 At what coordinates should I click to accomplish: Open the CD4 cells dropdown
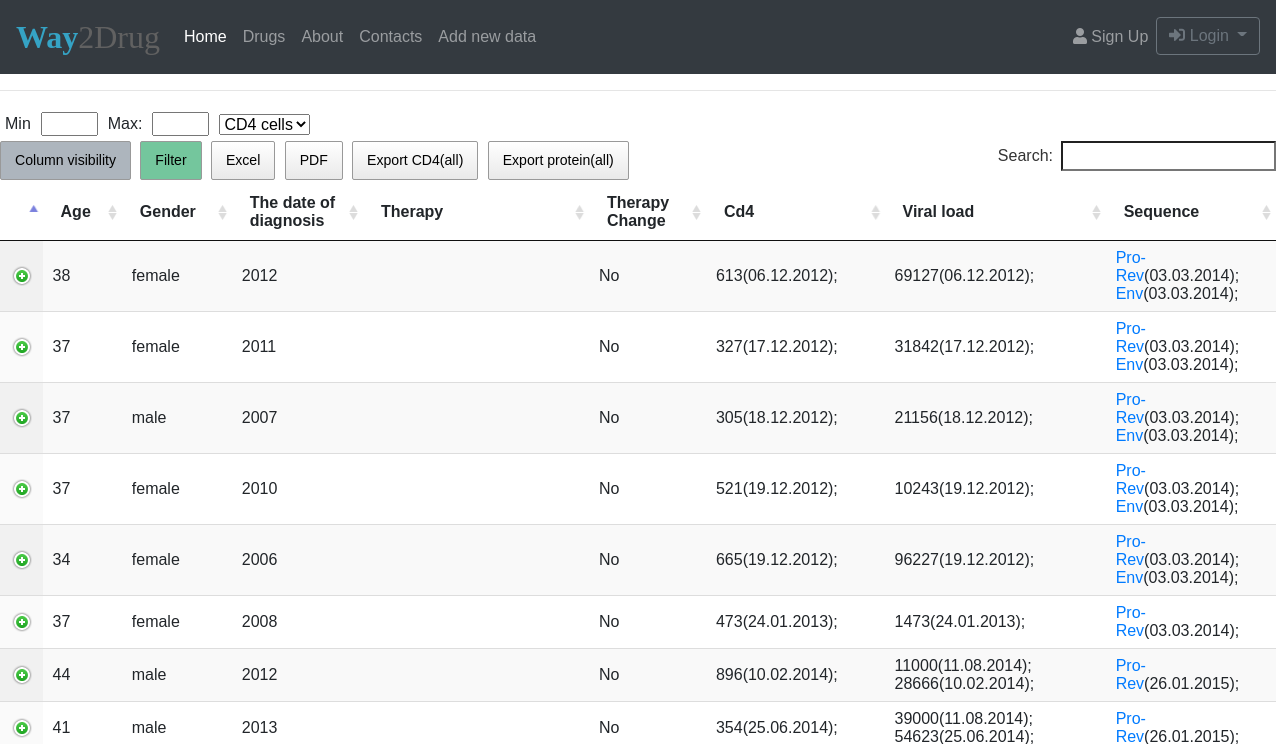264,124
